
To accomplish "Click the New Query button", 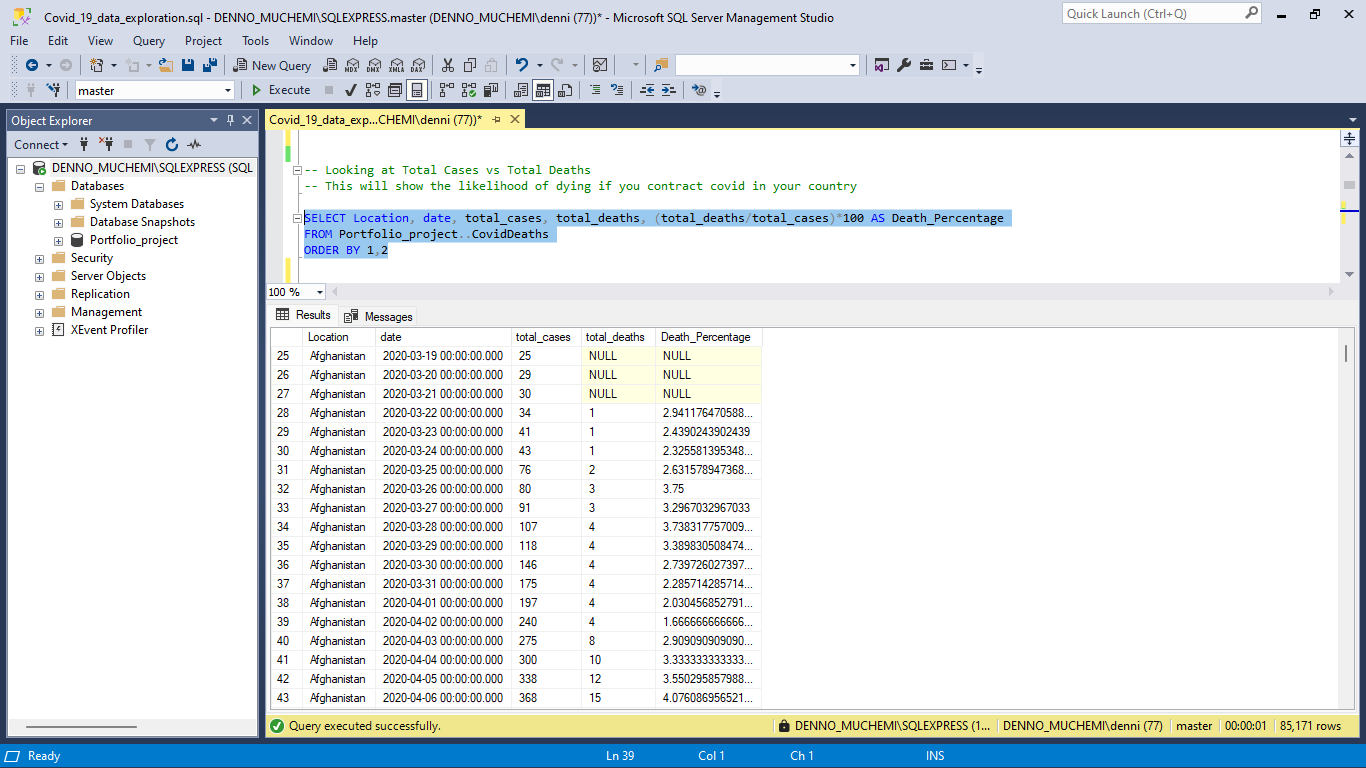I will (273, 65).
